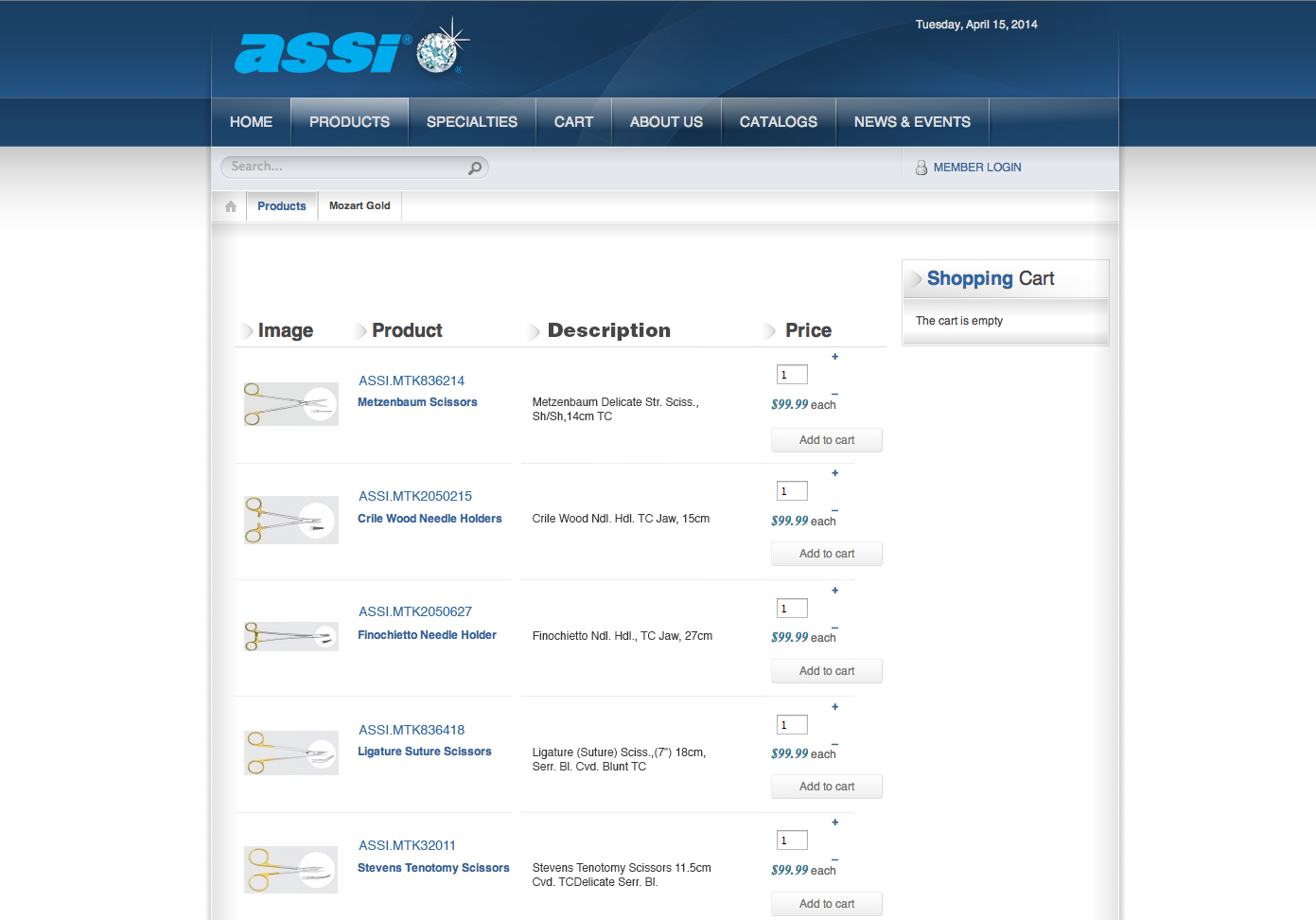Decrease quantity for Metzenbaum Scissors
The image size is (1316, 920).
[834, 394]
